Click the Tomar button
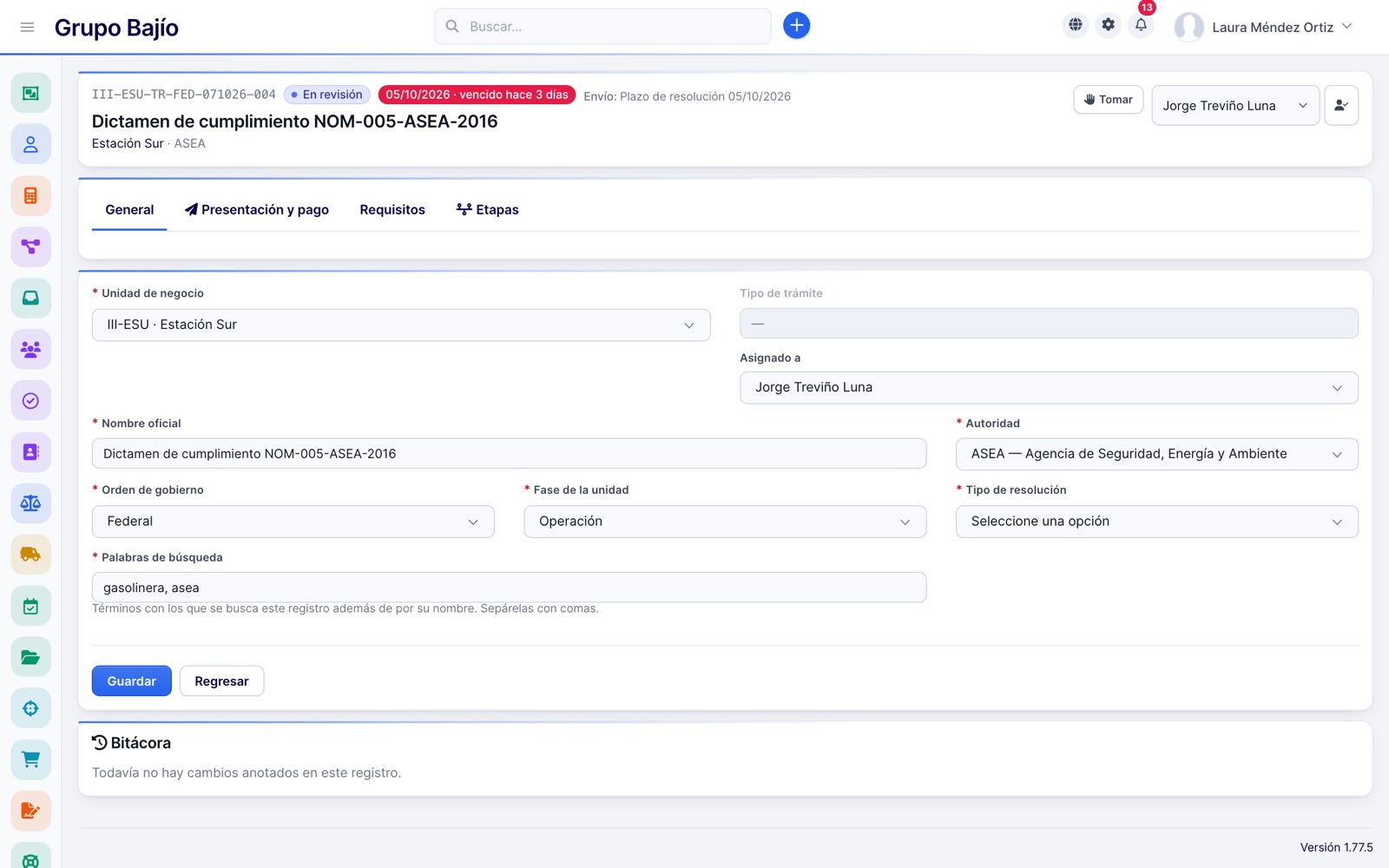Viewport: 1389px width, 868px height. 1108,100
